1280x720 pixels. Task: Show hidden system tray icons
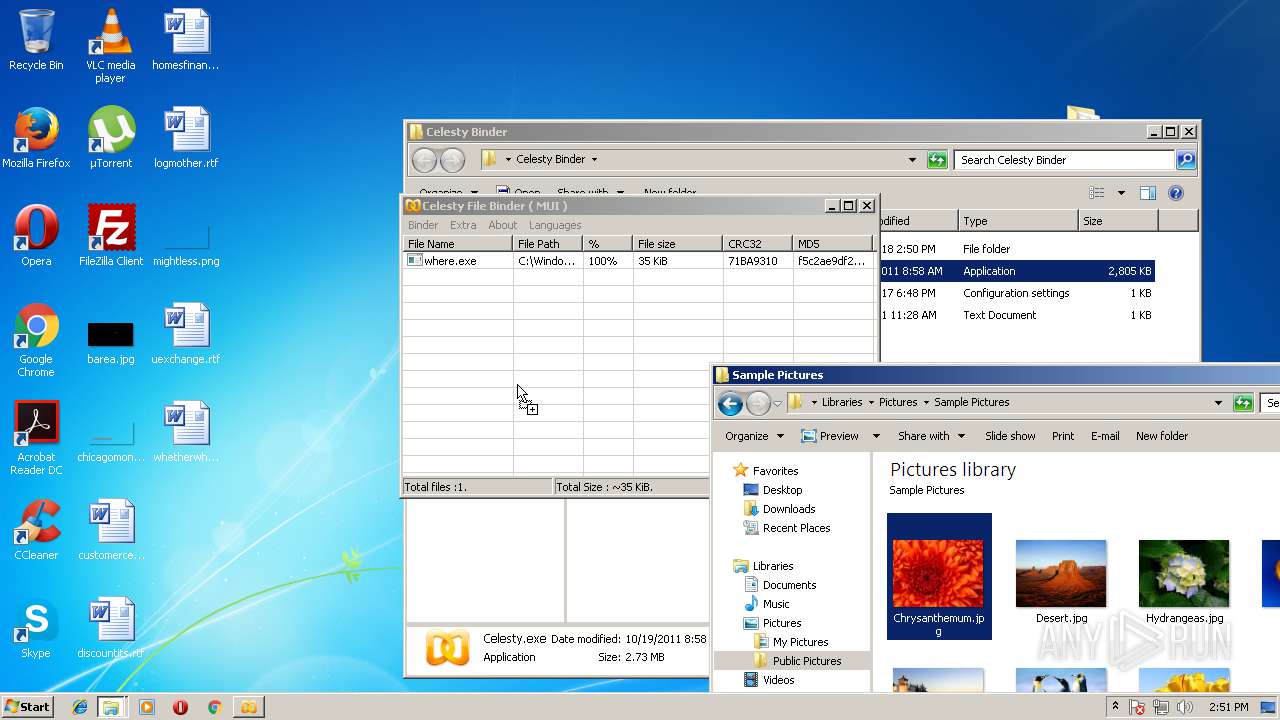1115,707
